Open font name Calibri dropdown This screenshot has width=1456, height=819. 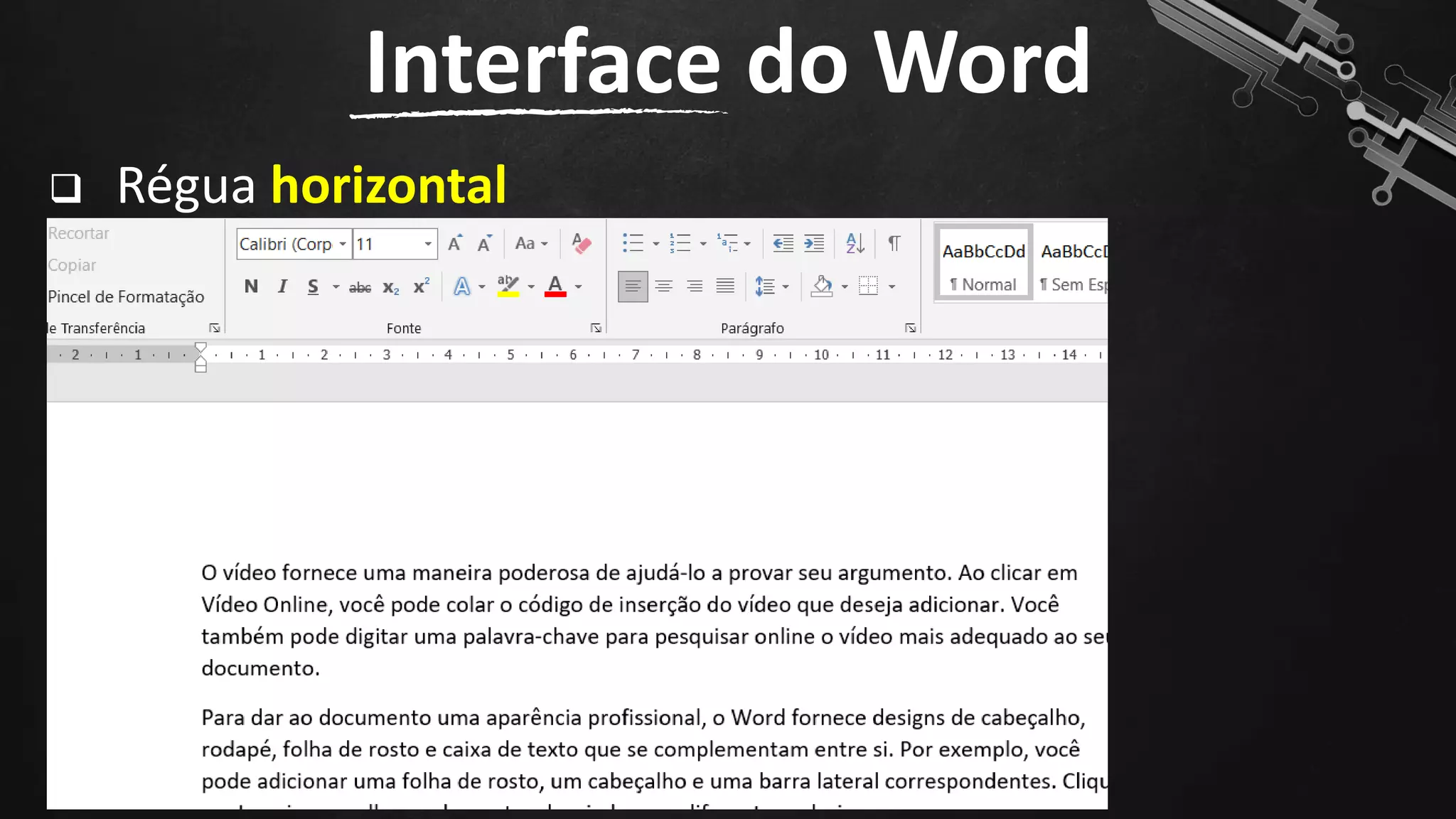343,245
